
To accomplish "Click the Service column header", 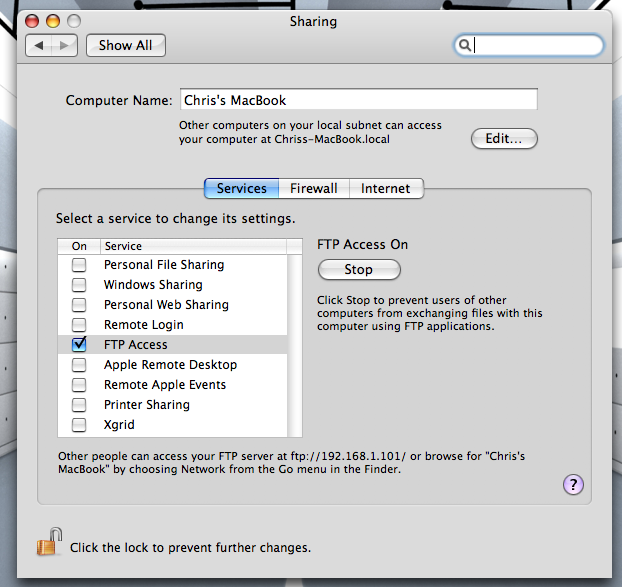I will click(193, 246).
